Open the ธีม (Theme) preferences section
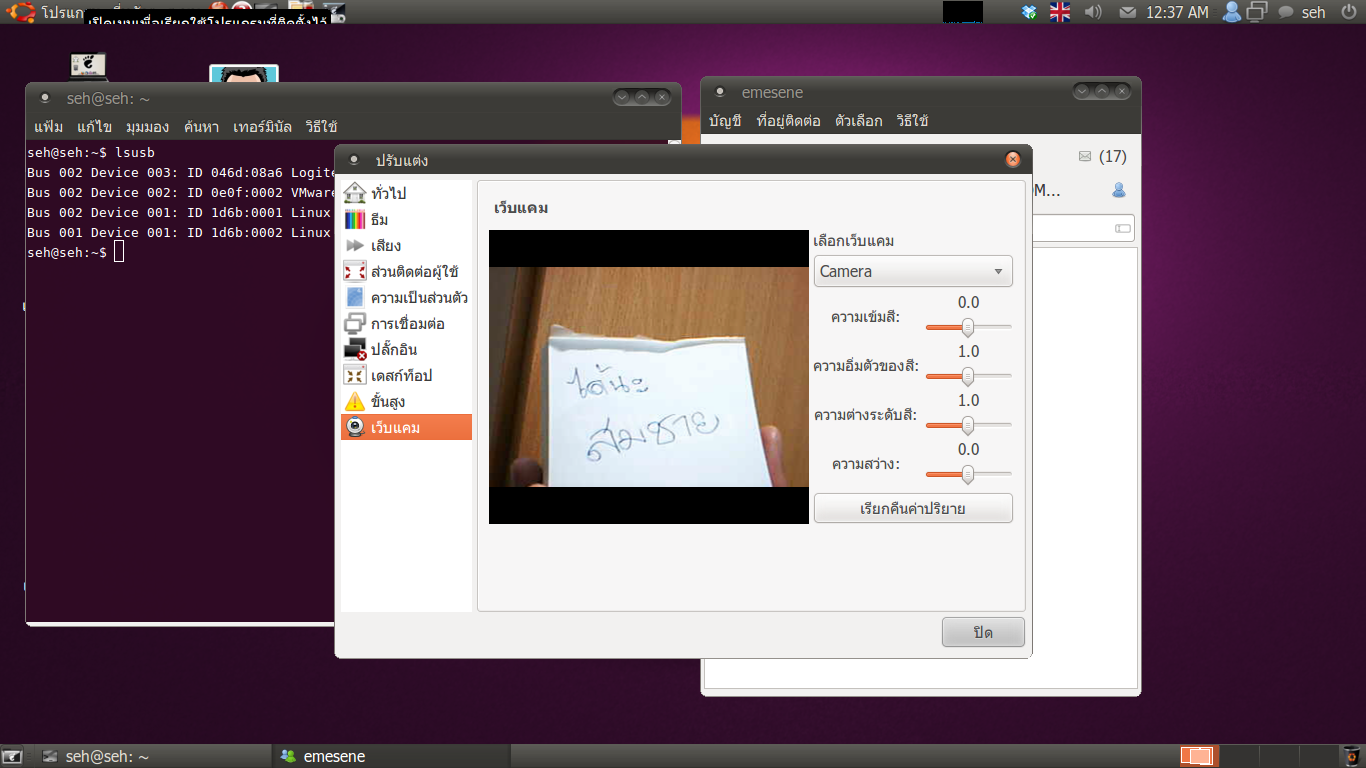The width and height of the screenshot is (1366, 768). point(406,219)
